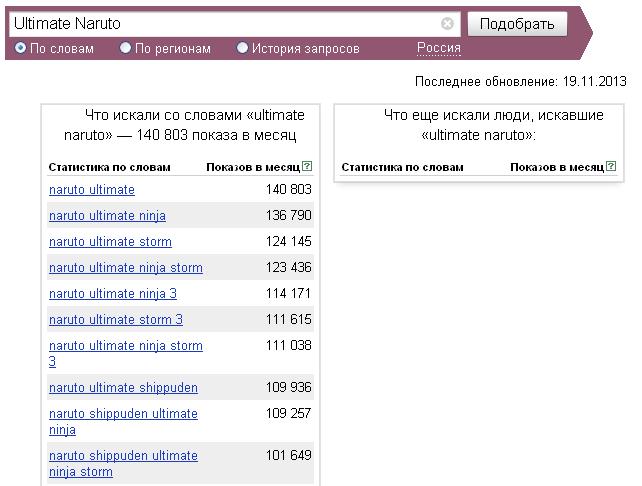Open the 'naruto ultimate storm 3' link
Screen dimensions: 642x486
[x=116, y=319]
